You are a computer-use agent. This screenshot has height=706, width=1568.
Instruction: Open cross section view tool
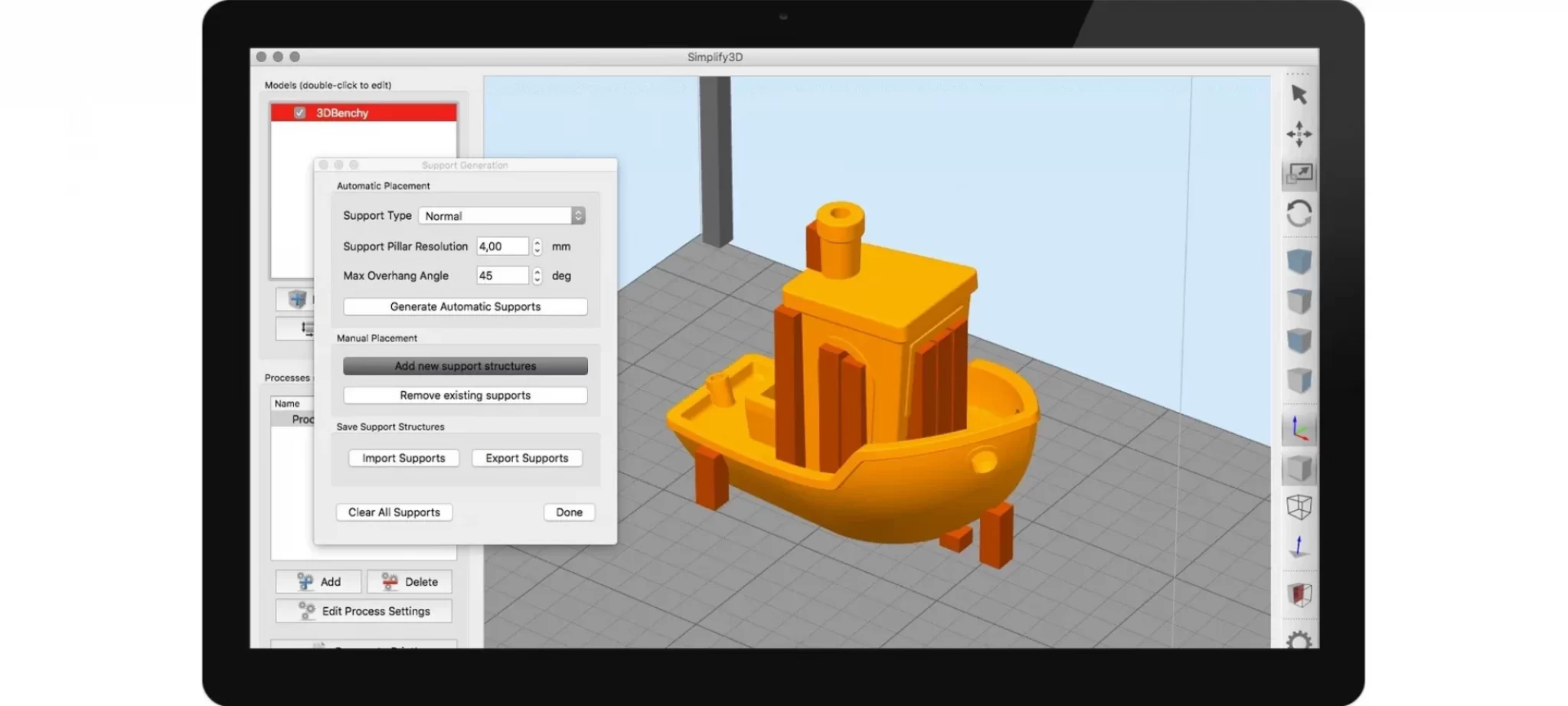coord(1299,595)
